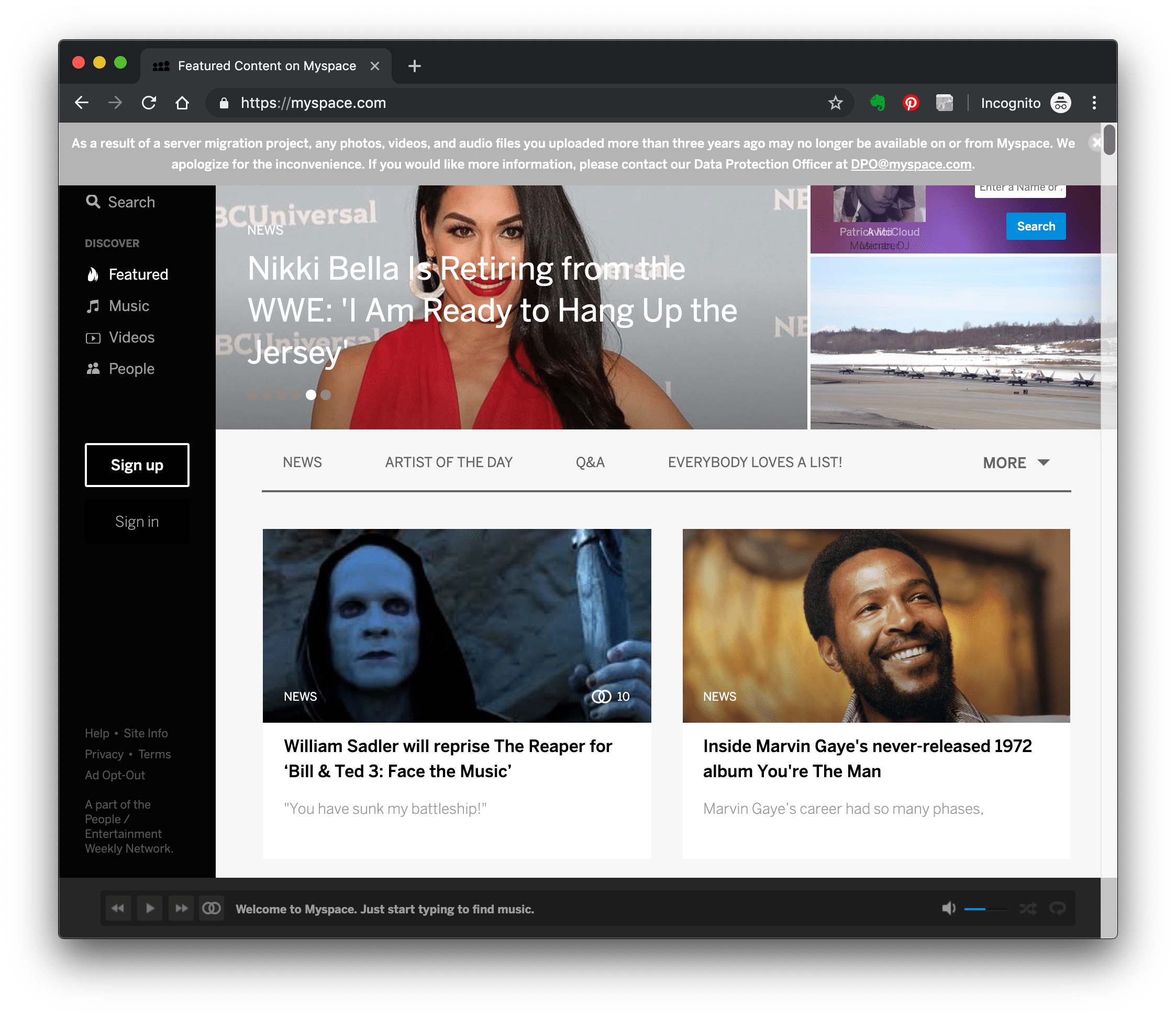This screenshot has width=1176, height=1016.
Task: Click the gray extension icon beside Pinterest
Action: 945,103
